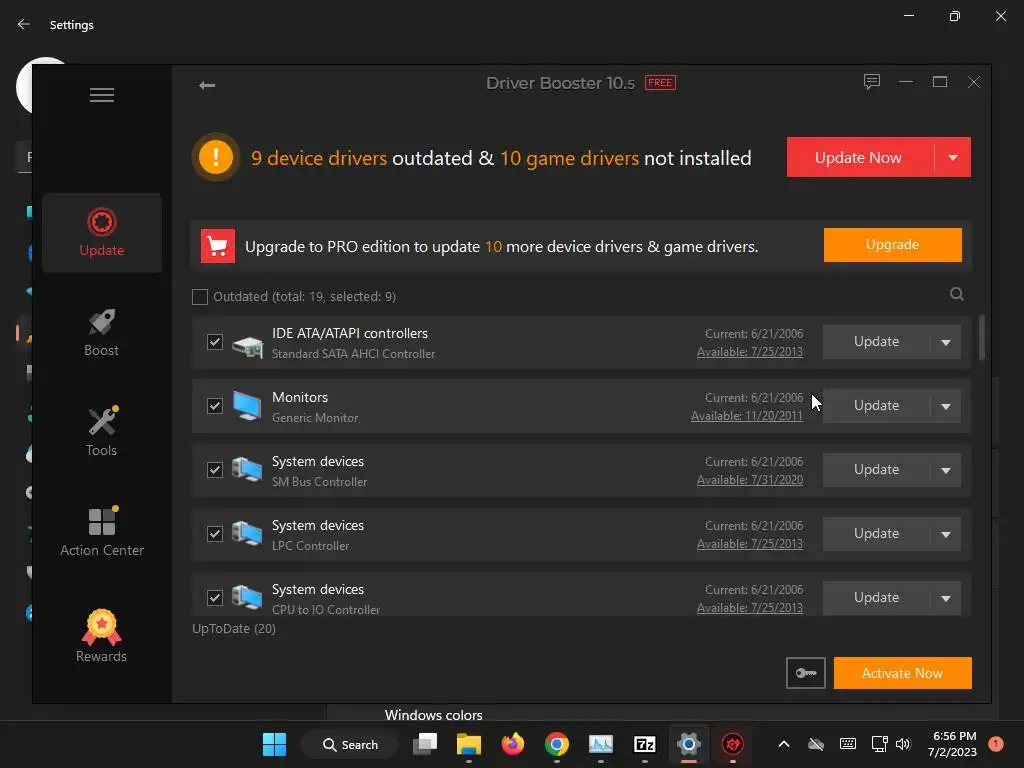This screenshot has height=768, width=1024.
Task: Open the hamburger menu in Driver Booster
Action: [x=102, y=95]
